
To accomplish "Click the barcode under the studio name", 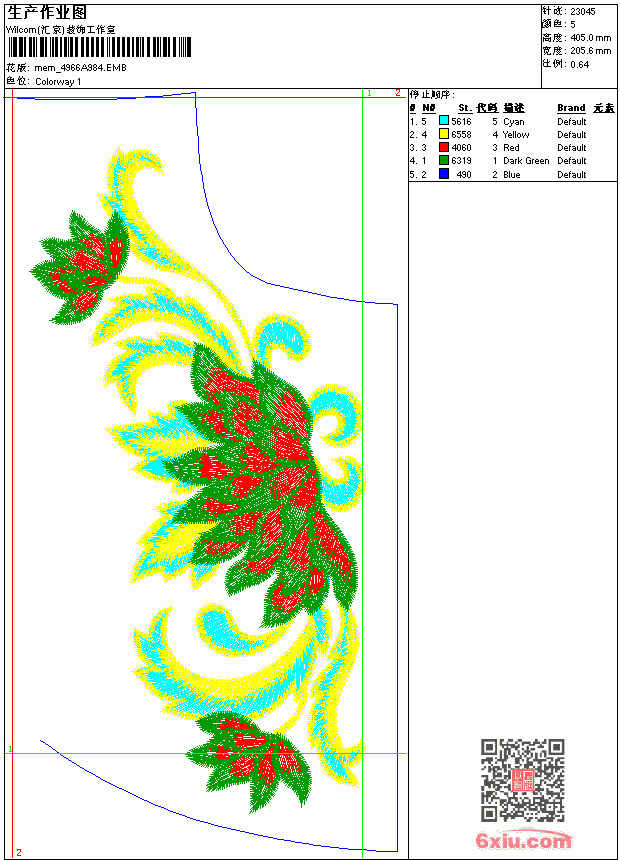I will pyautogui.click(x=99, y=47).
